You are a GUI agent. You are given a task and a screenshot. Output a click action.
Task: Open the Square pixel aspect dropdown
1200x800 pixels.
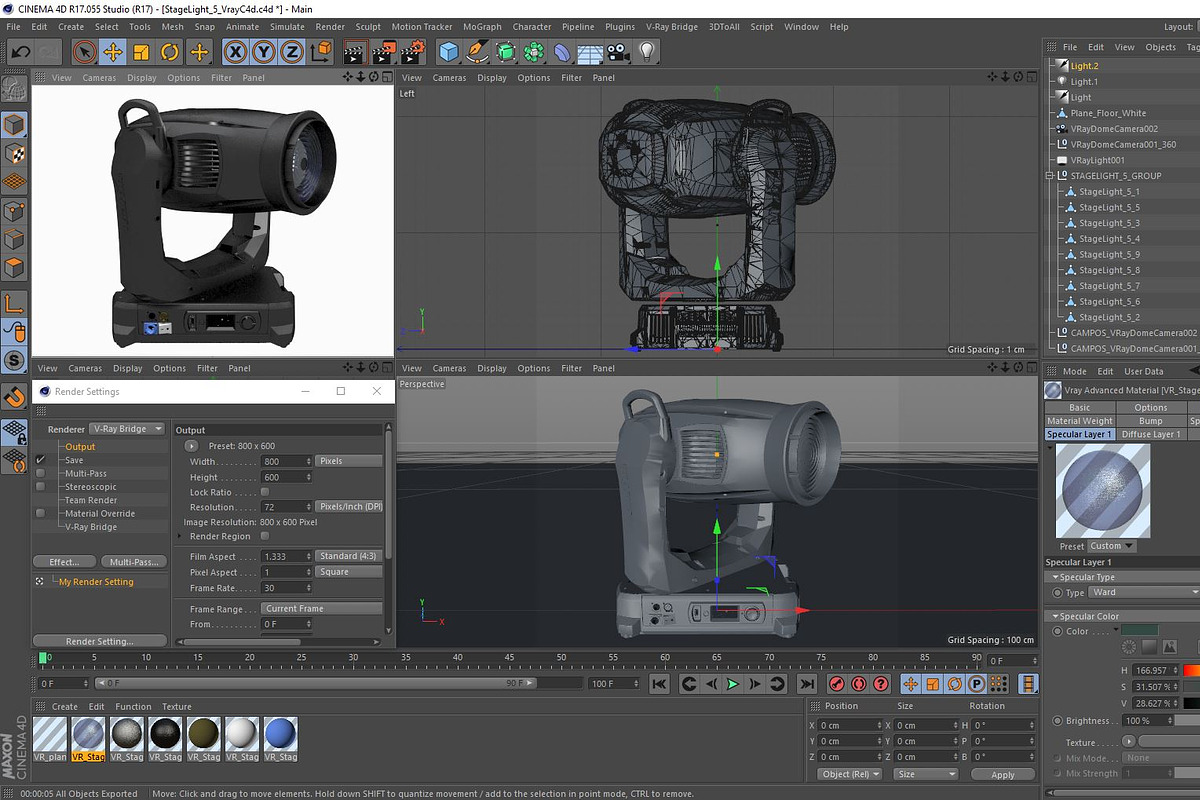[349, 572]
